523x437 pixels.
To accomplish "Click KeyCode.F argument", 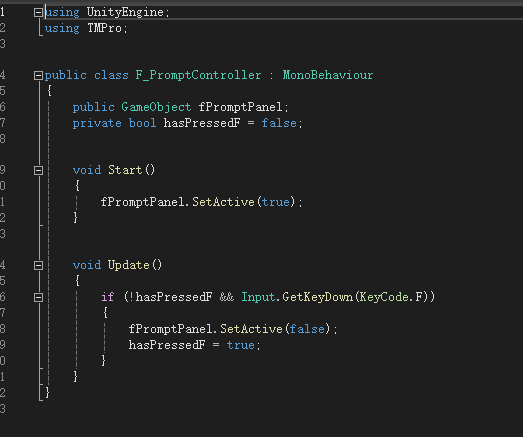I will coord(391,297).
